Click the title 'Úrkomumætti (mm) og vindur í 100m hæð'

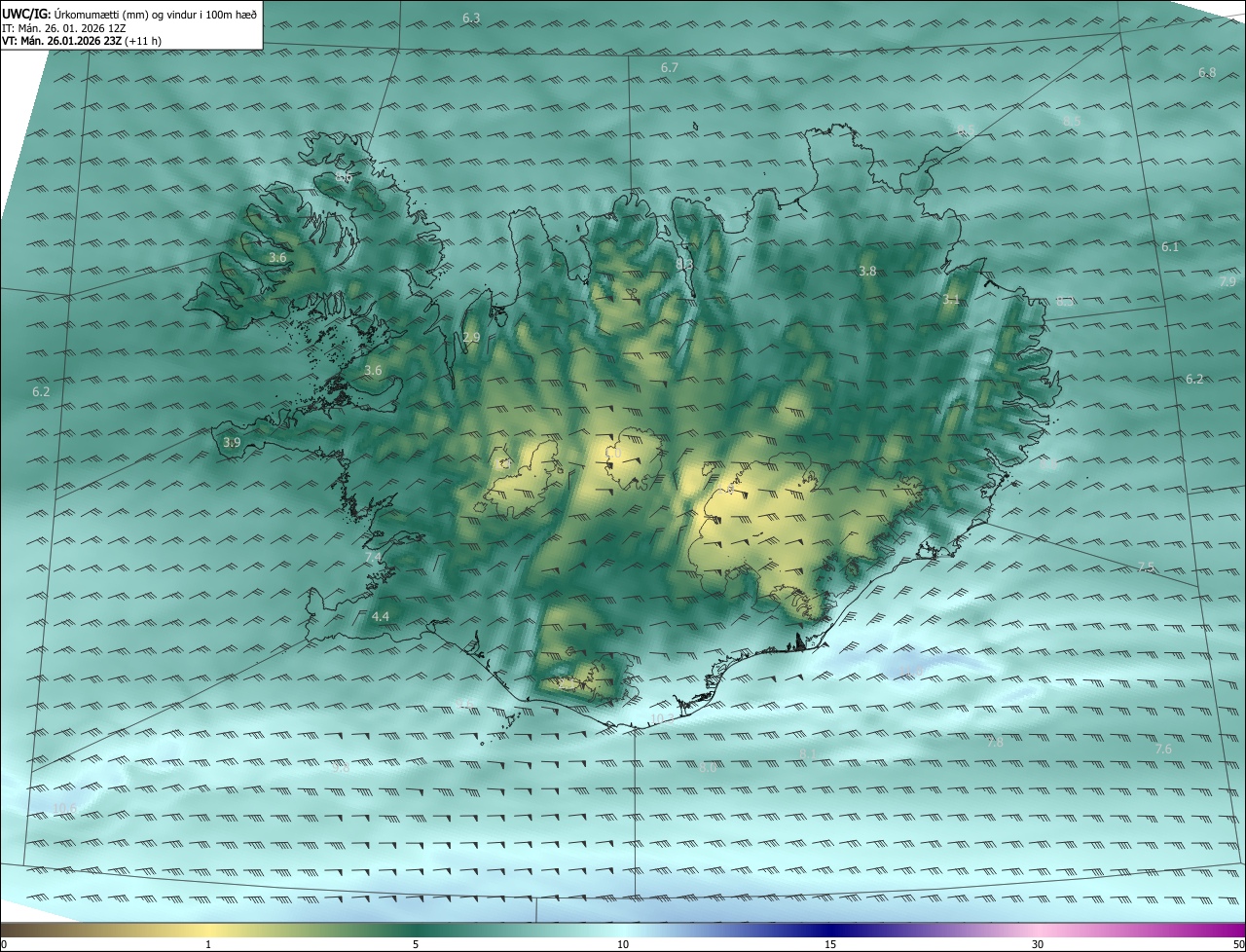[x=156, y=14]
